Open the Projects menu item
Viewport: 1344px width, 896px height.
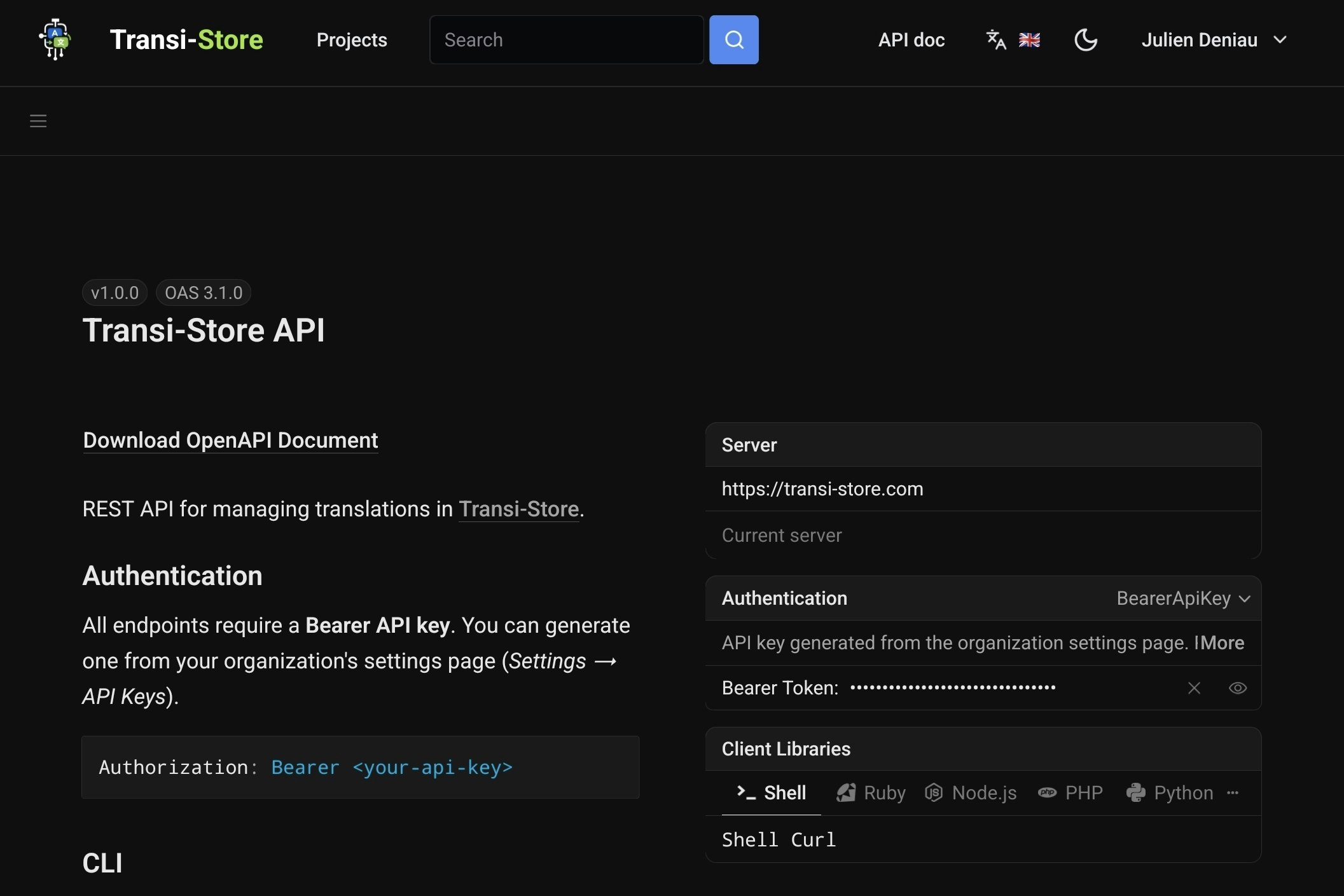[352, 40]
